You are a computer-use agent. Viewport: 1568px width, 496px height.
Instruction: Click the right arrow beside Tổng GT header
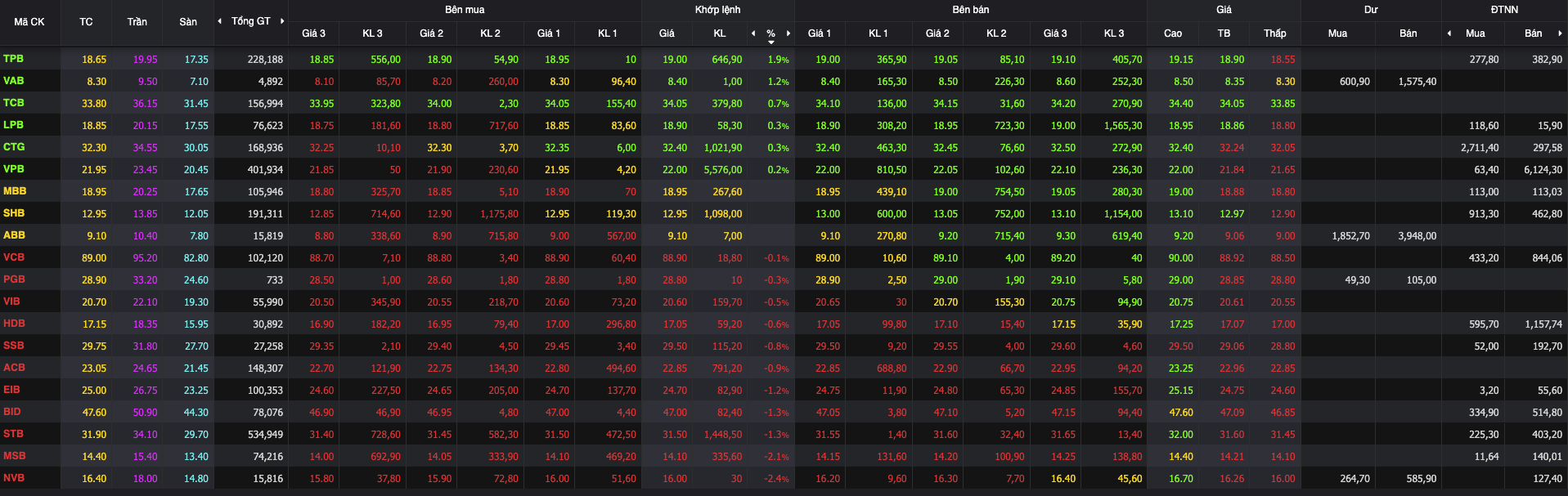282,21
